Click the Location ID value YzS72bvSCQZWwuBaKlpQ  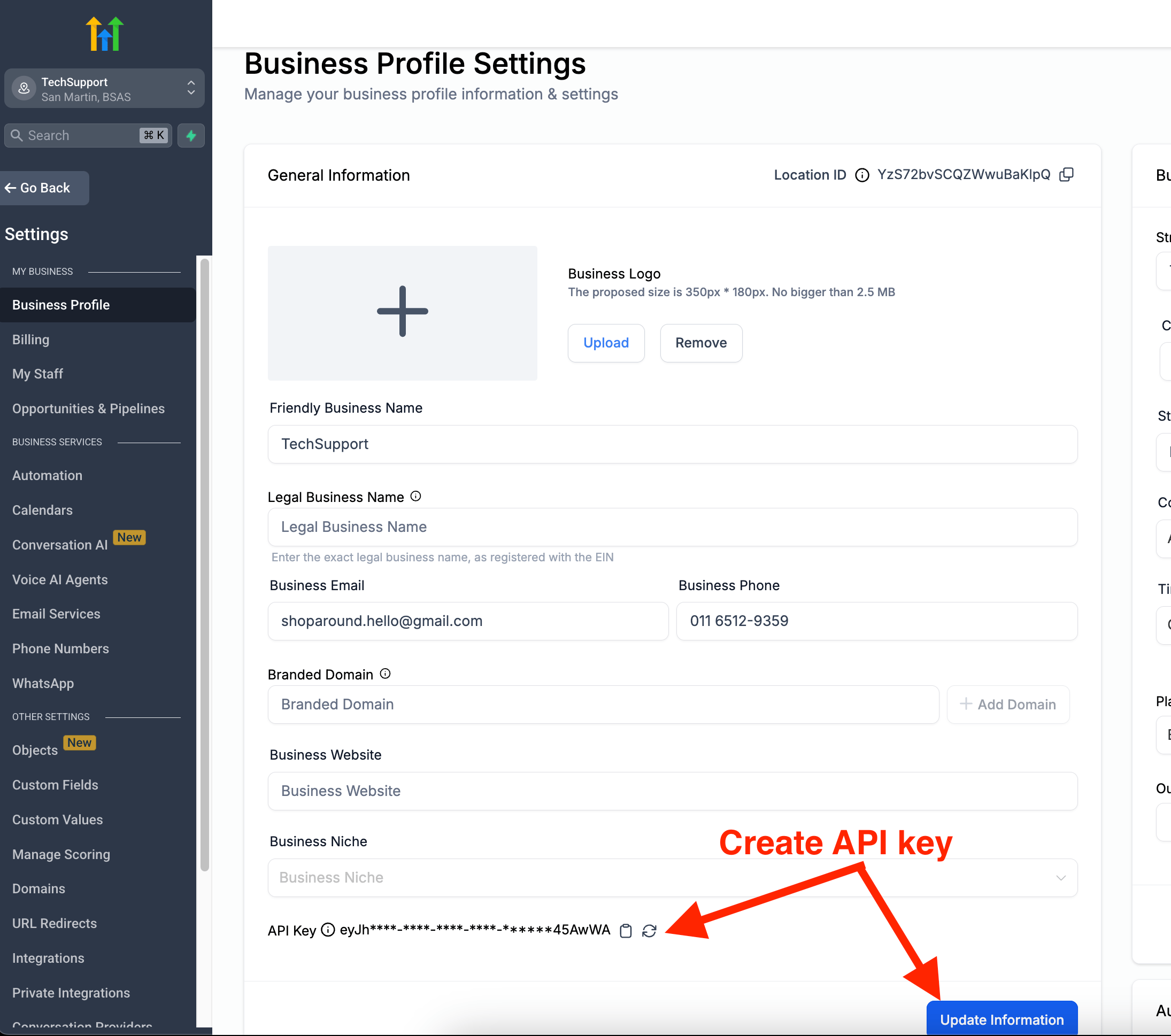click(964, 175)
